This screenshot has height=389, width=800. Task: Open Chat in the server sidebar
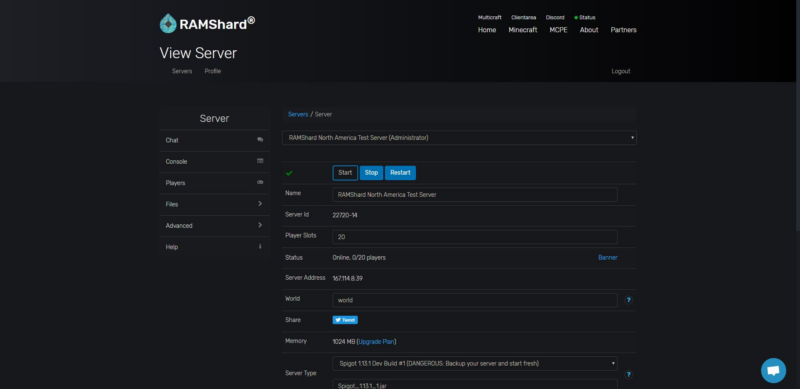[214, 140]
